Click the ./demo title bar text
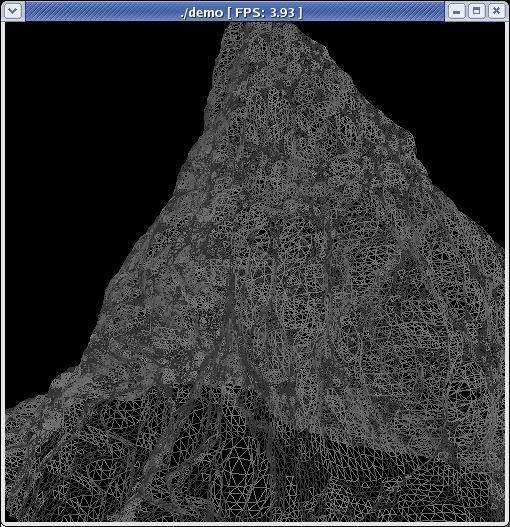 (x=202, y=12)
